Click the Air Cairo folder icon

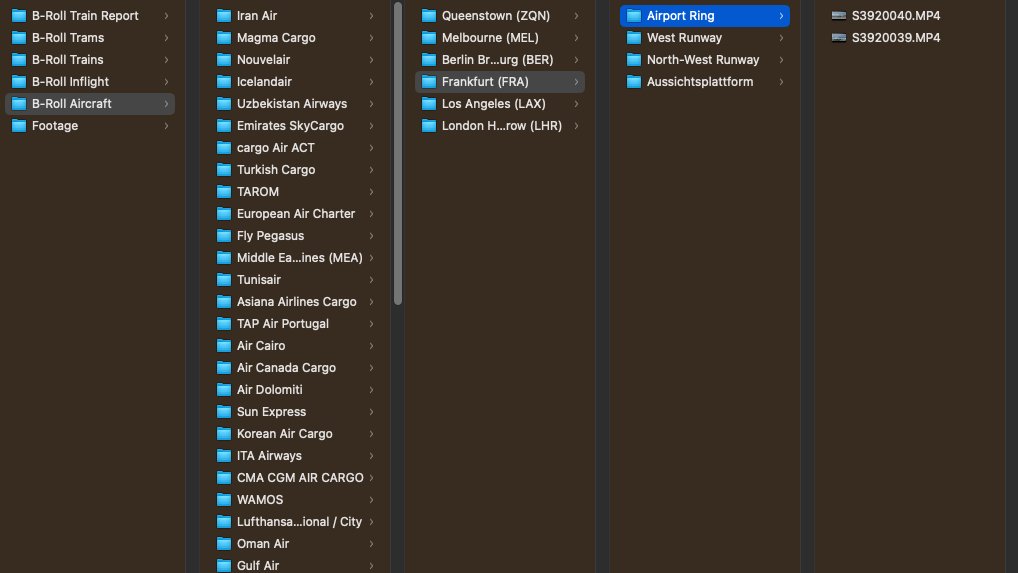coord(224,346)
